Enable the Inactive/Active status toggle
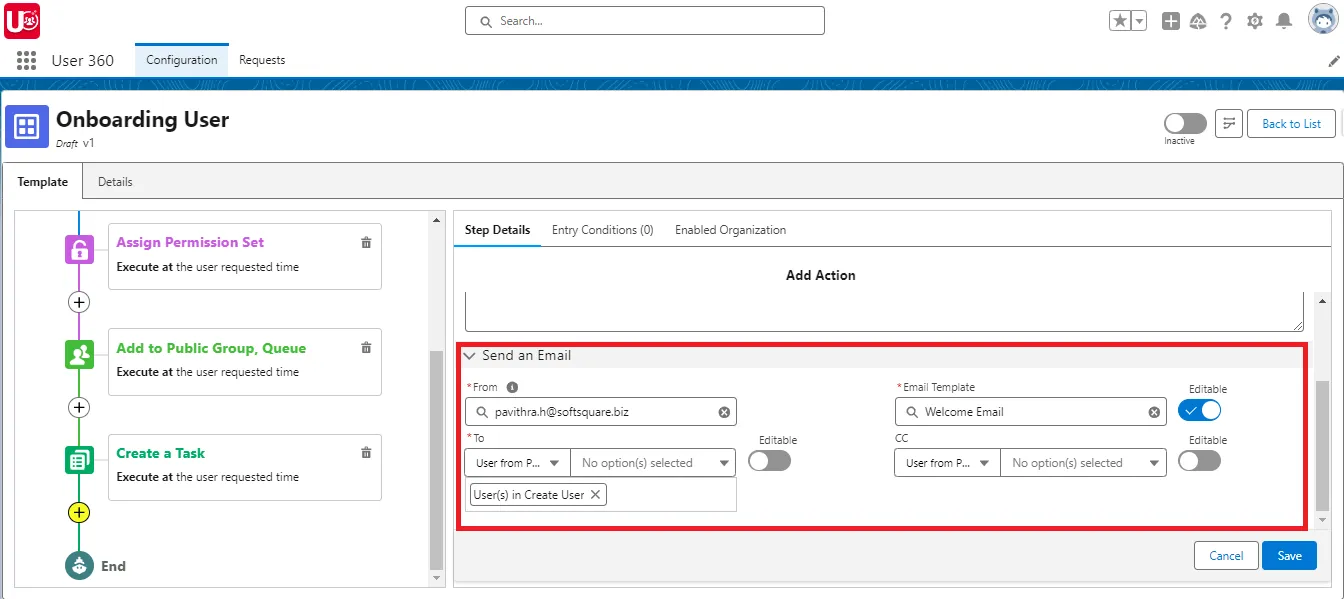This screenshot has width=1344, height=599. 1183,122
